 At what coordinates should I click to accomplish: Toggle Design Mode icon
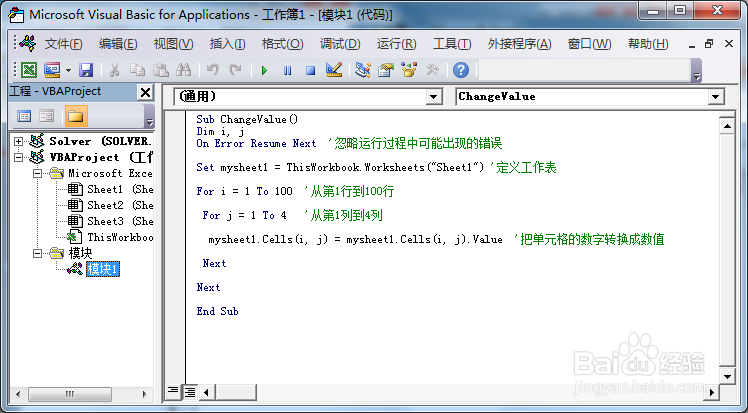pos(333,70)
